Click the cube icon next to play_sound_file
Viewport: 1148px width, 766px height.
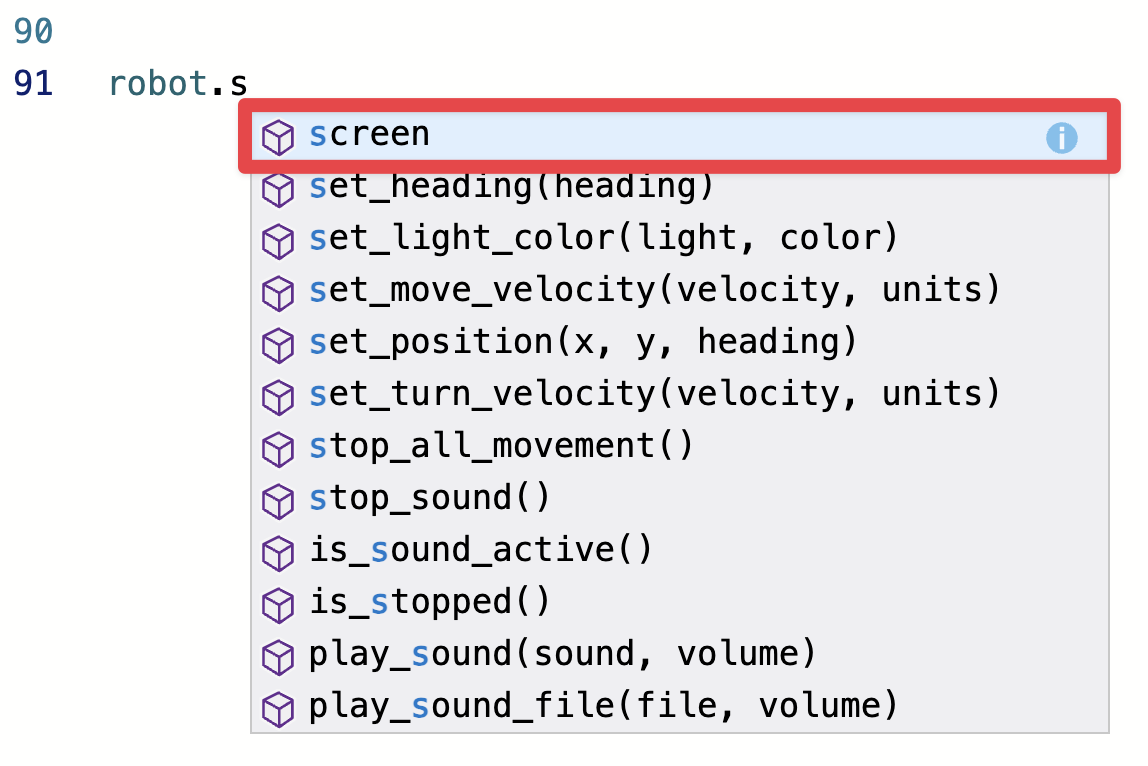[277, 708]
